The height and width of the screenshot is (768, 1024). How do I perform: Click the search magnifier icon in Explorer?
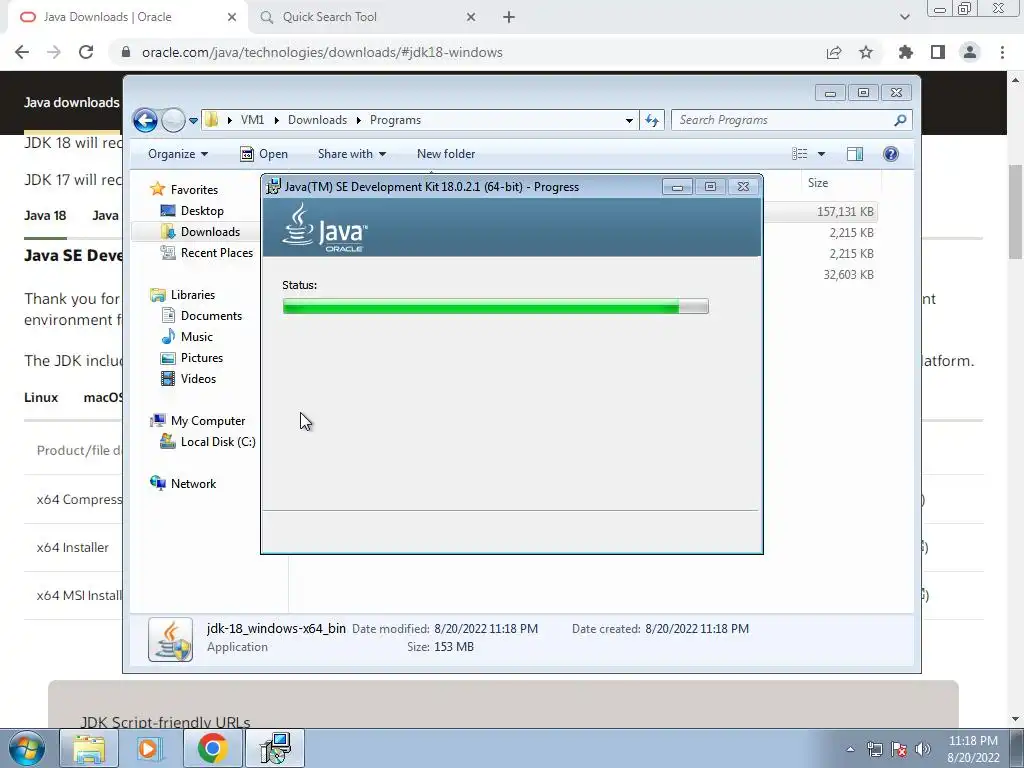[901, 120]
